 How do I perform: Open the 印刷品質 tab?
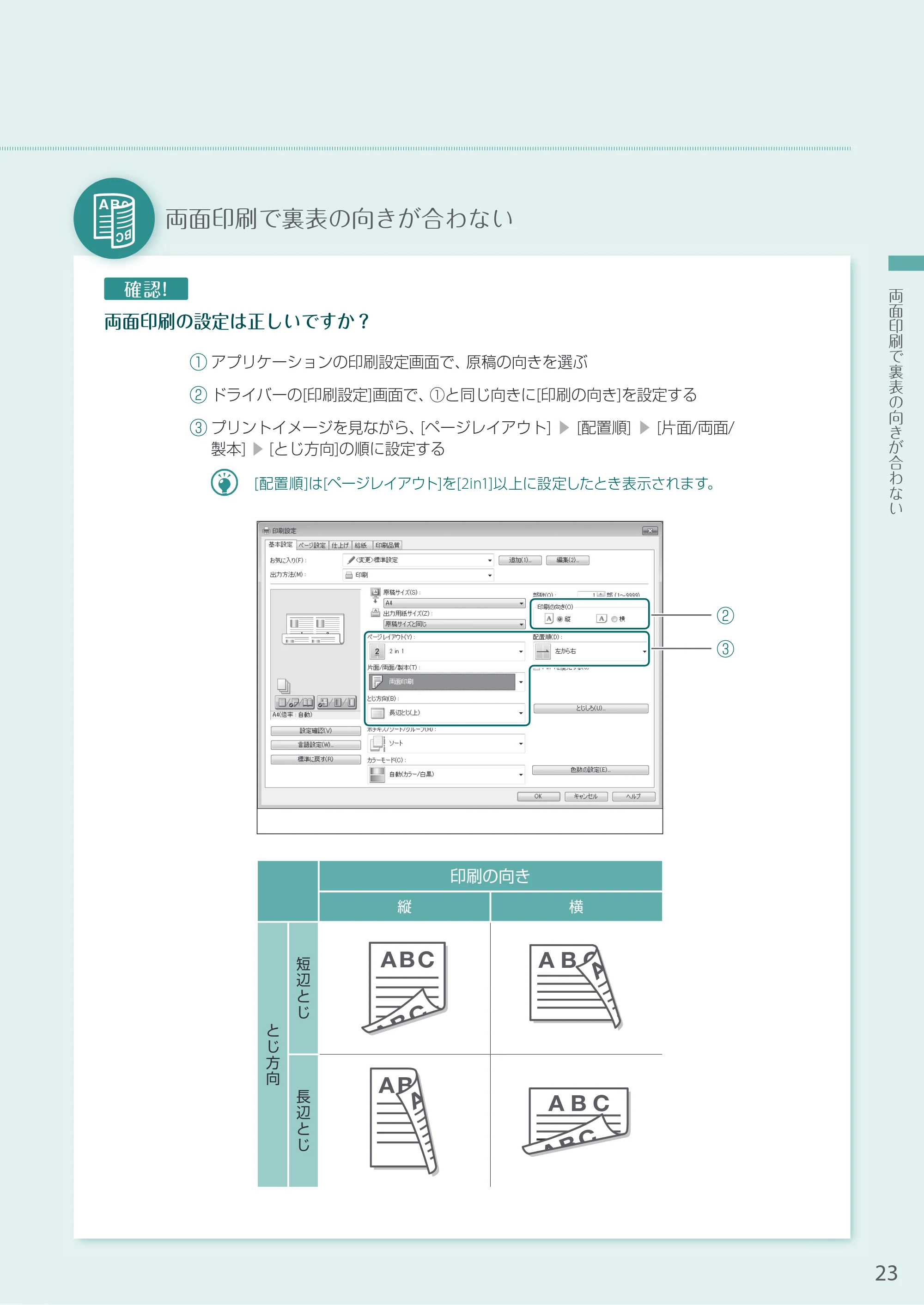(x=388, y=545)
